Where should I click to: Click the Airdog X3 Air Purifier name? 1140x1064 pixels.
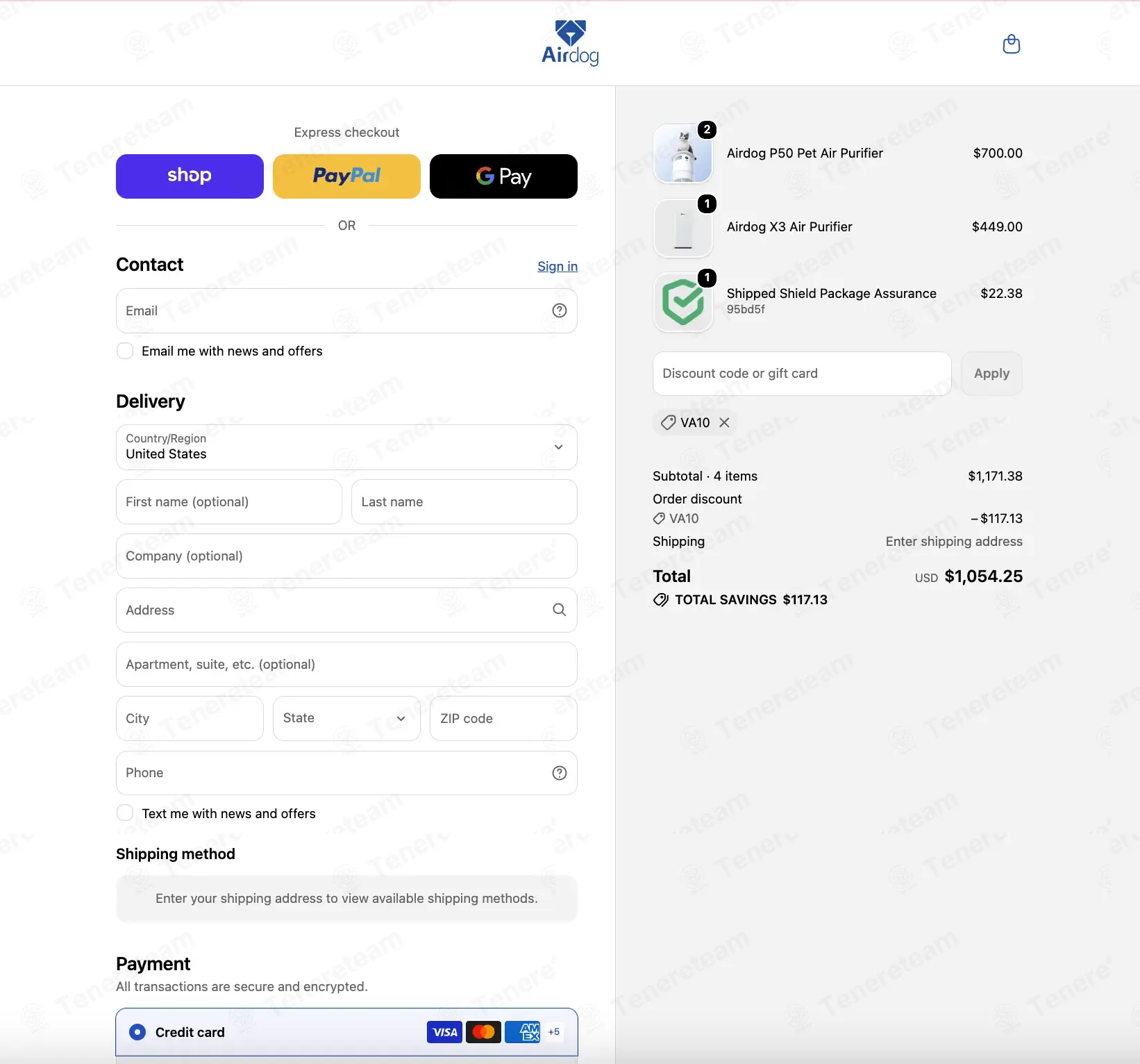pyautogui.click(x=789, y=227)
